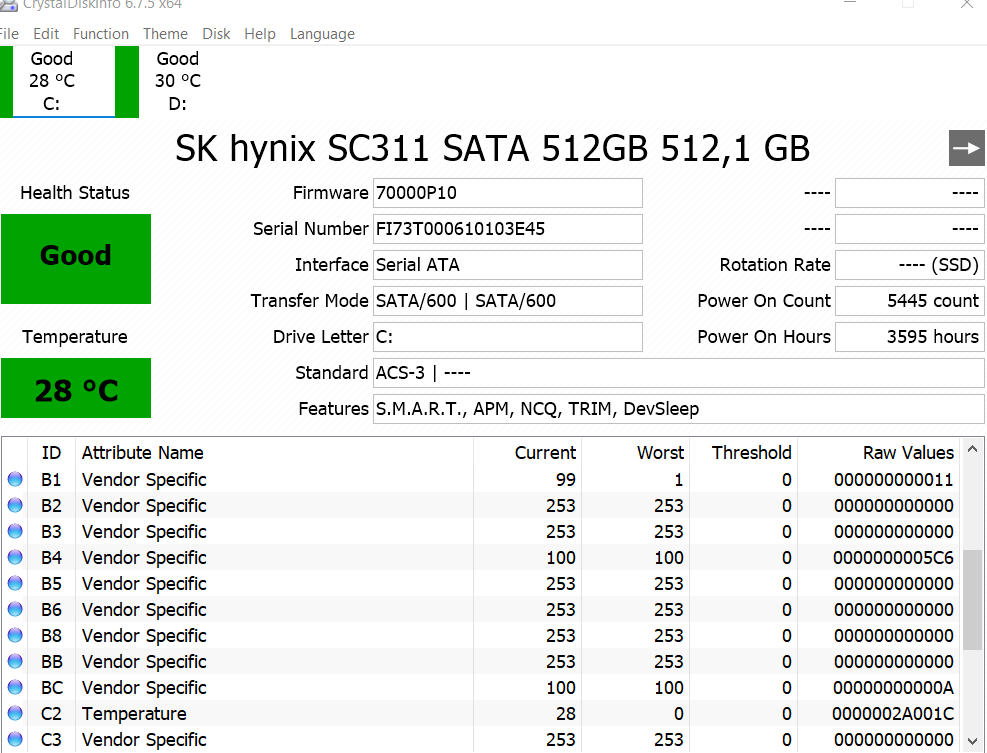Click the Rotation Rate field showing SSD

coord(910,265)
